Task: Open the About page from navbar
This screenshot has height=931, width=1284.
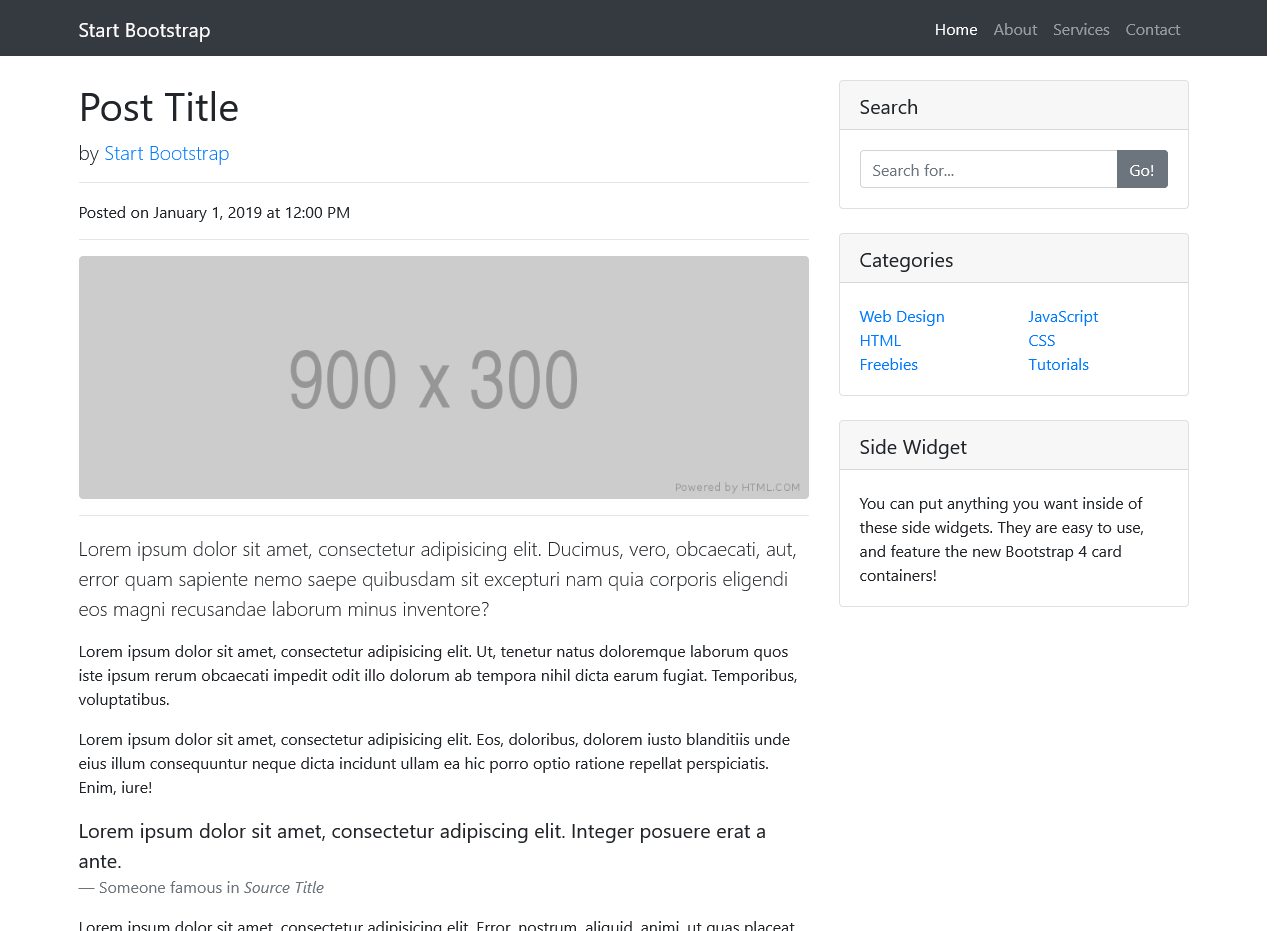Action: 1014,30
